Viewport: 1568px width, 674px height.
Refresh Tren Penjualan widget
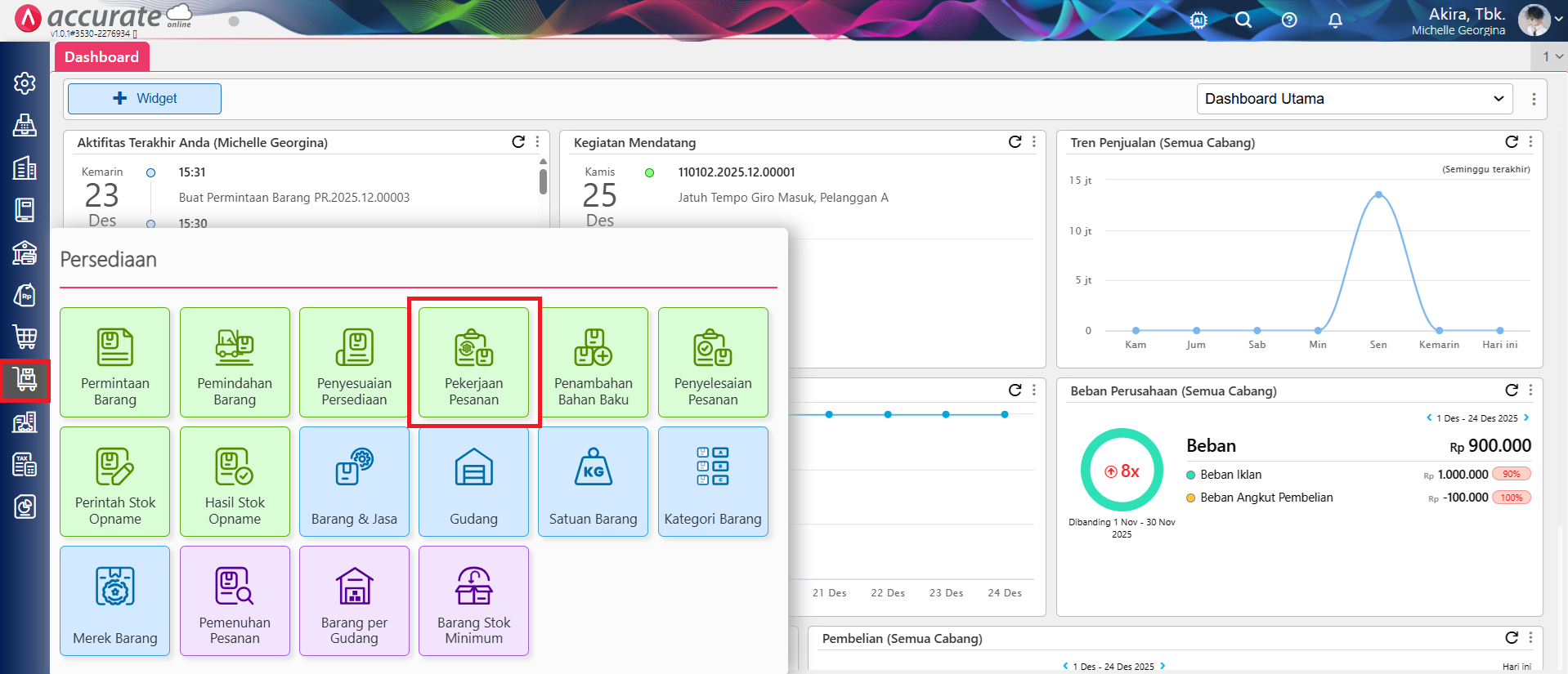click(1511, 142)
